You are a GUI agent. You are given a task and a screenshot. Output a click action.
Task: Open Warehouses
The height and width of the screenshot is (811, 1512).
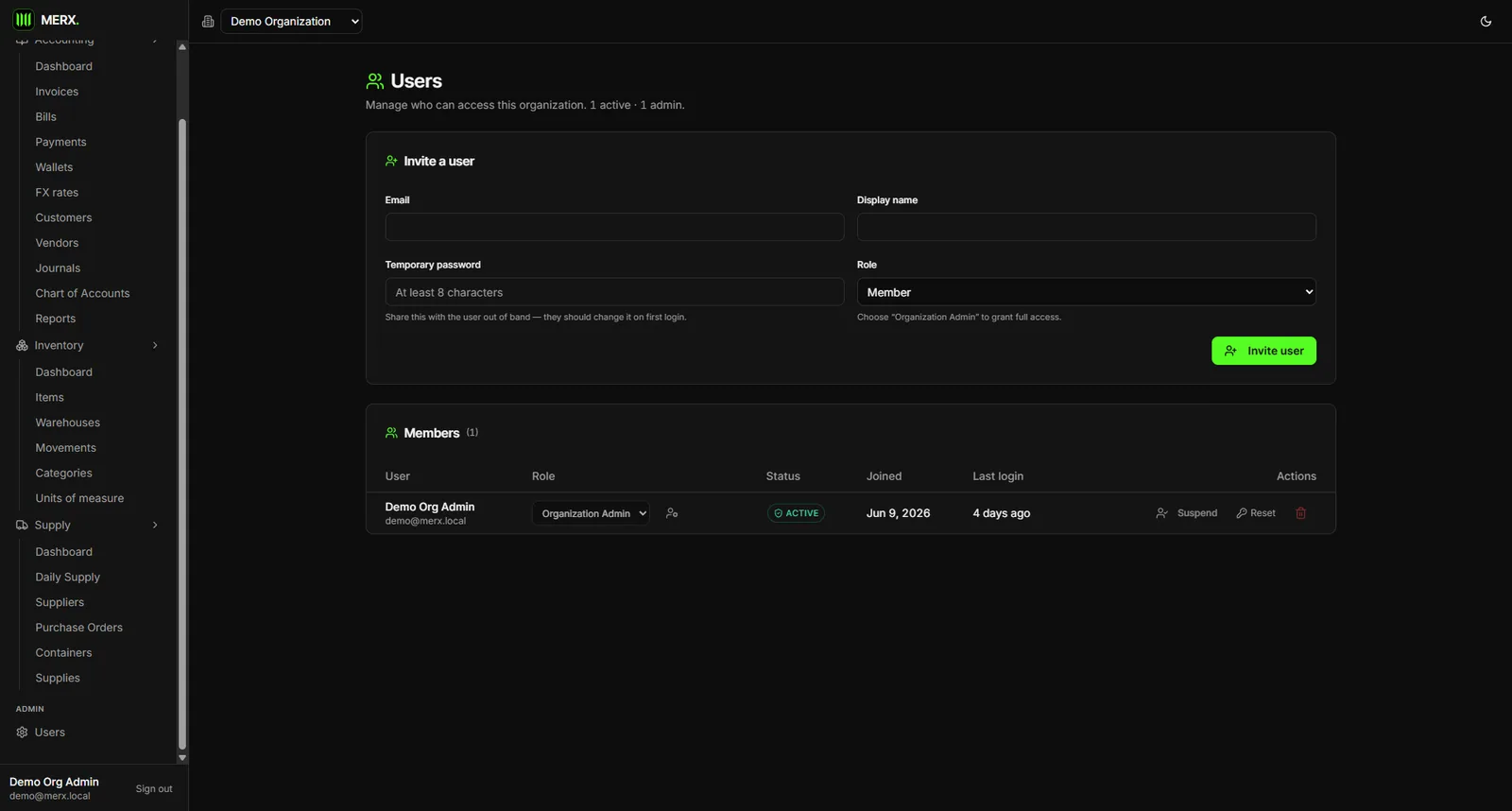(67, 423)
